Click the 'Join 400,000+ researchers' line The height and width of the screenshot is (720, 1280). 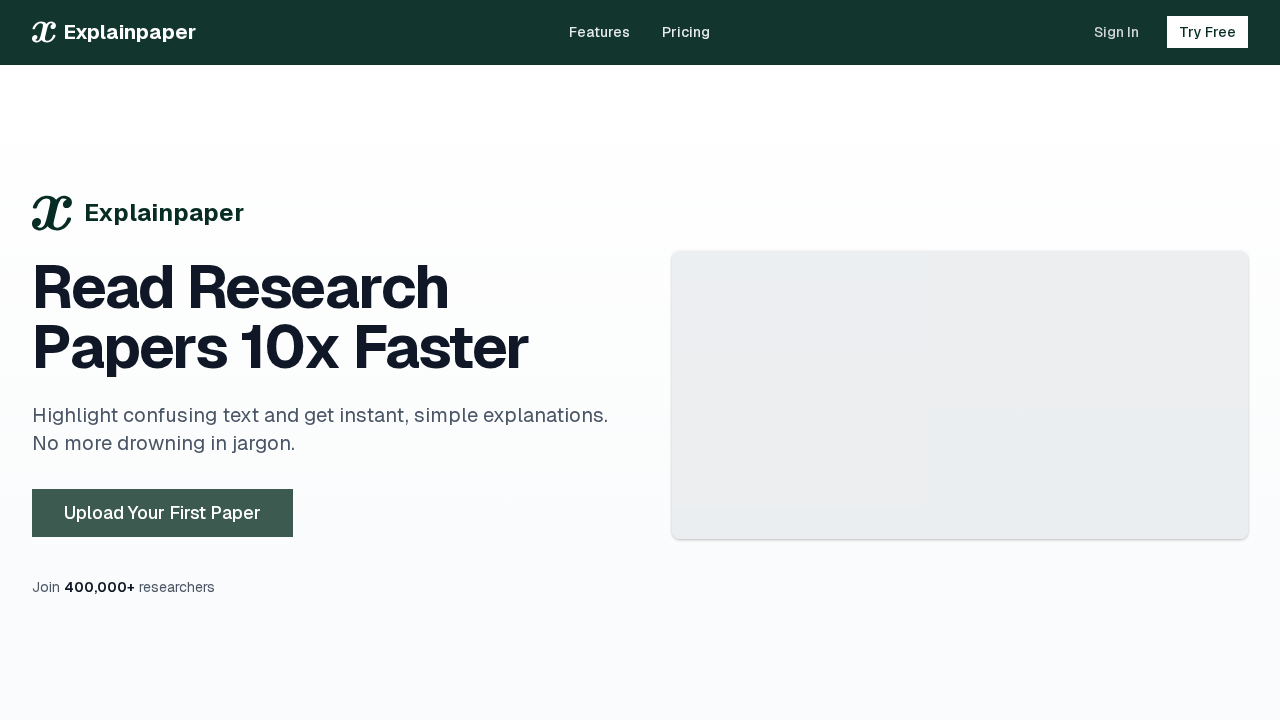[123, 587]
